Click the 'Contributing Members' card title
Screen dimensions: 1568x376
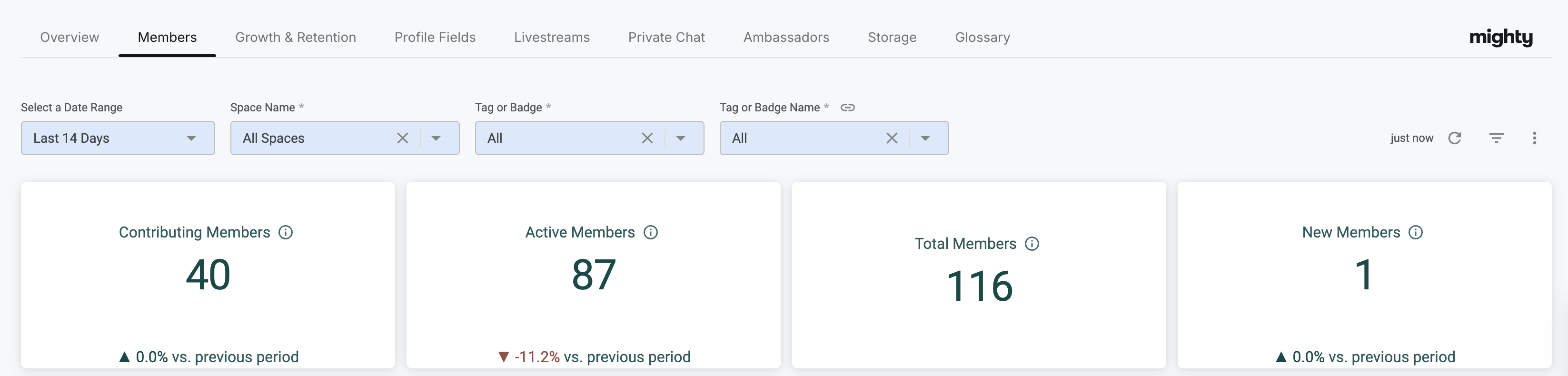coord(194,232)
